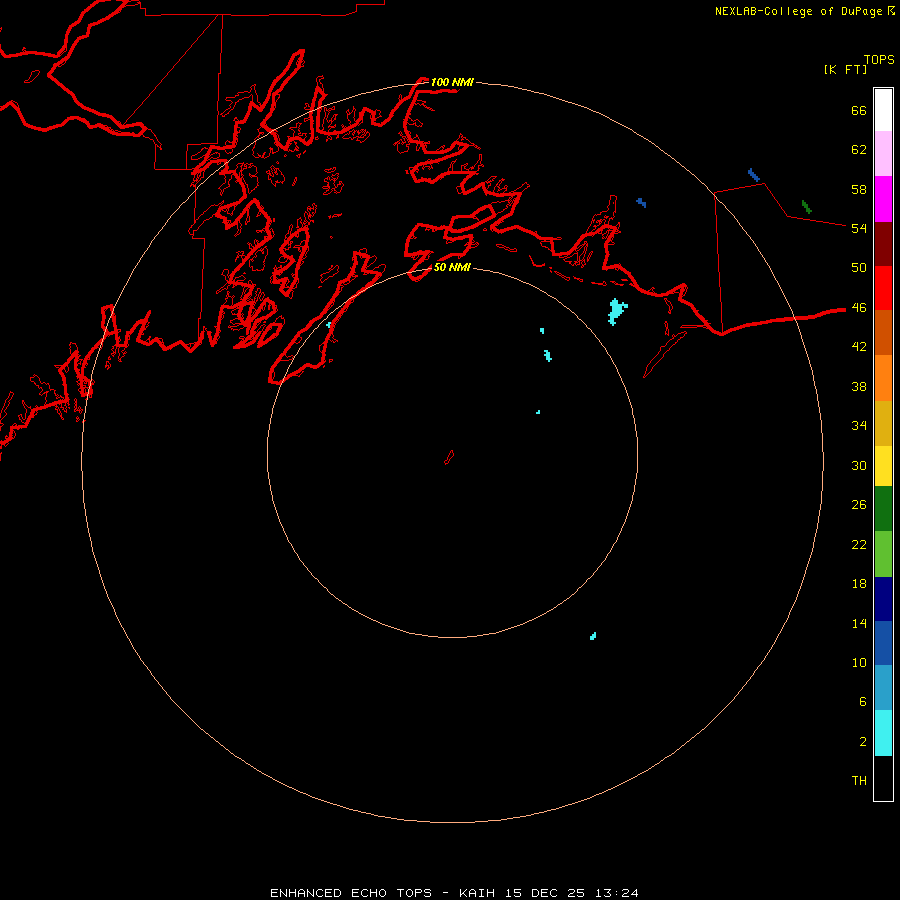
Task: Click the maroon legend color block
Action: 883,243
